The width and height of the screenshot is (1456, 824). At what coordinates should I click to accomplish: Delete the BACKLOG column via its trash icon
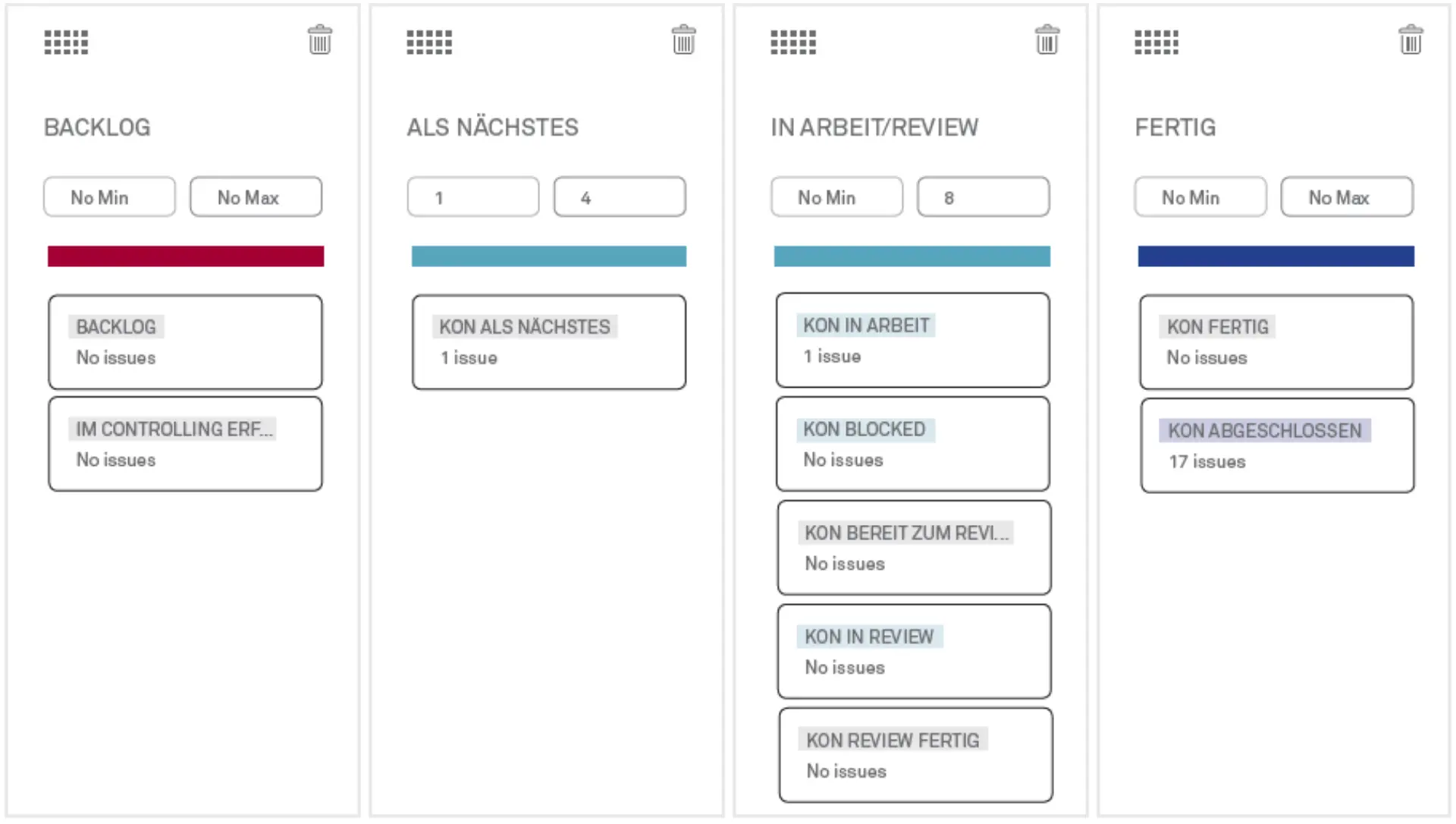point(319,39)
